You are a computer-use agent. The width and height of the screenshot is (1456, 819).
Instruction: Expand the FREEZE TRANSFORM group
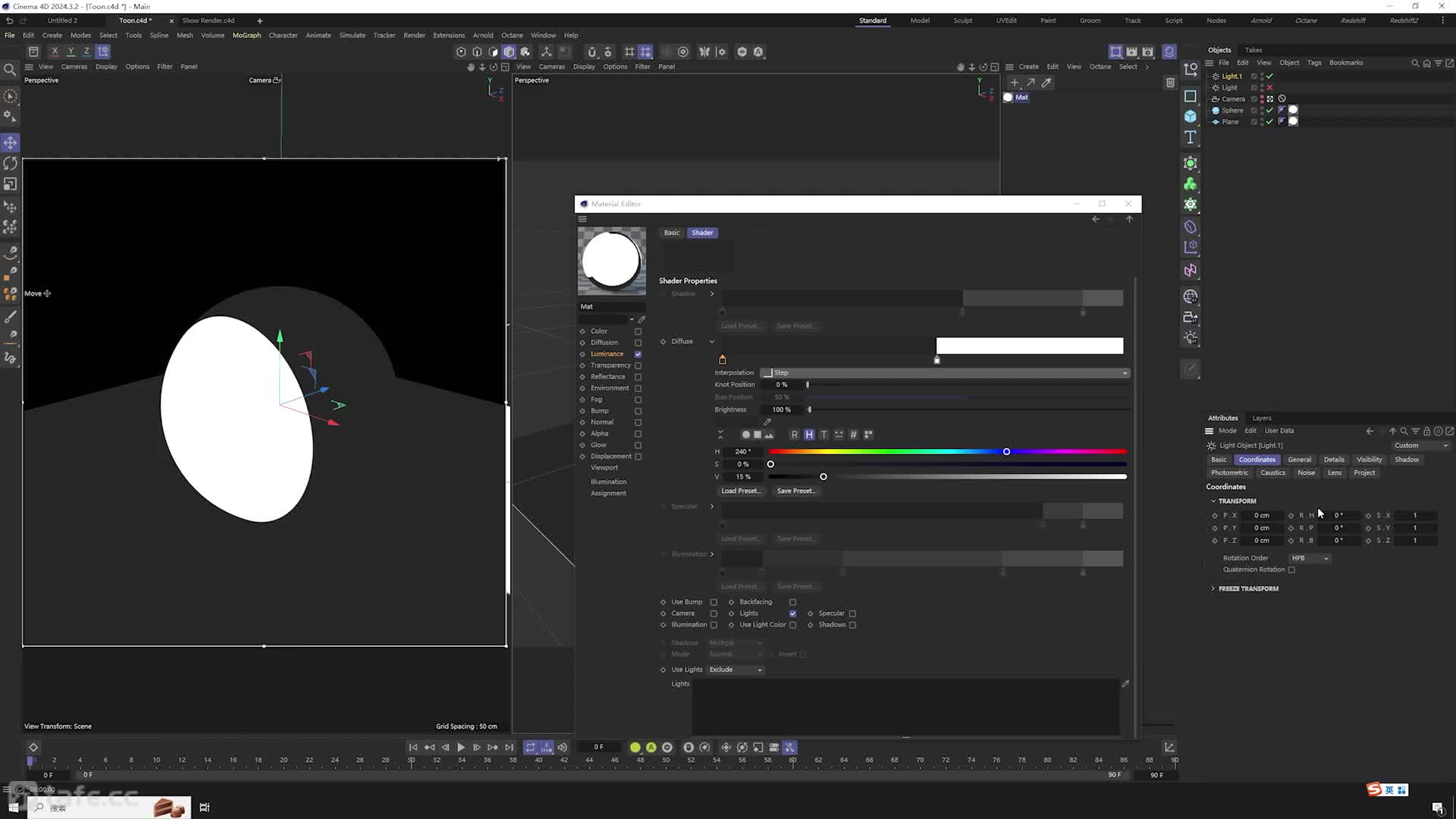point(1213,588)
